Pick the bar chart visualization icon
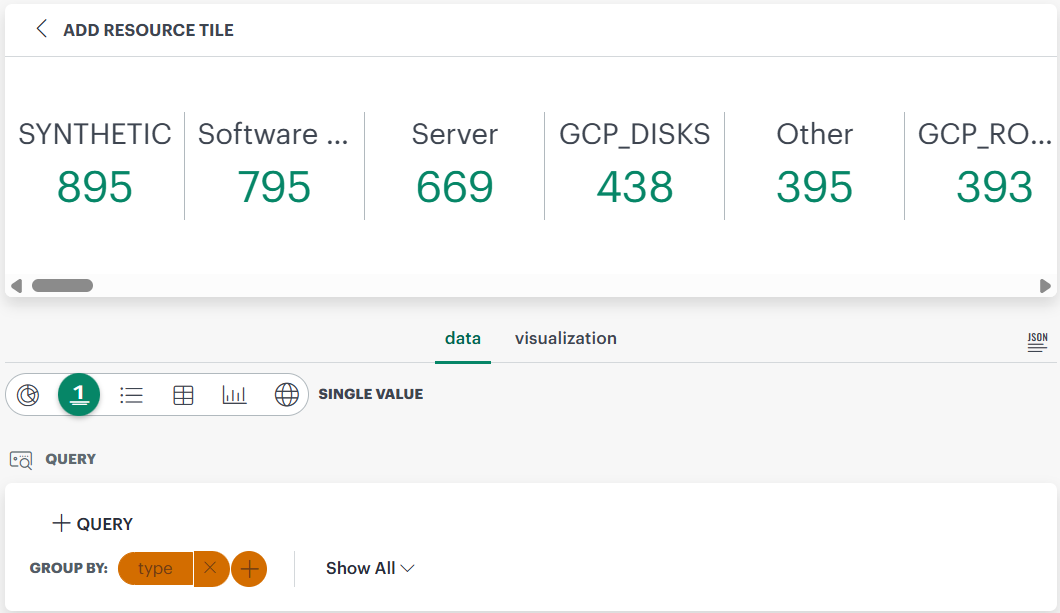The image size is (1060, 613). tap(235, 394)
